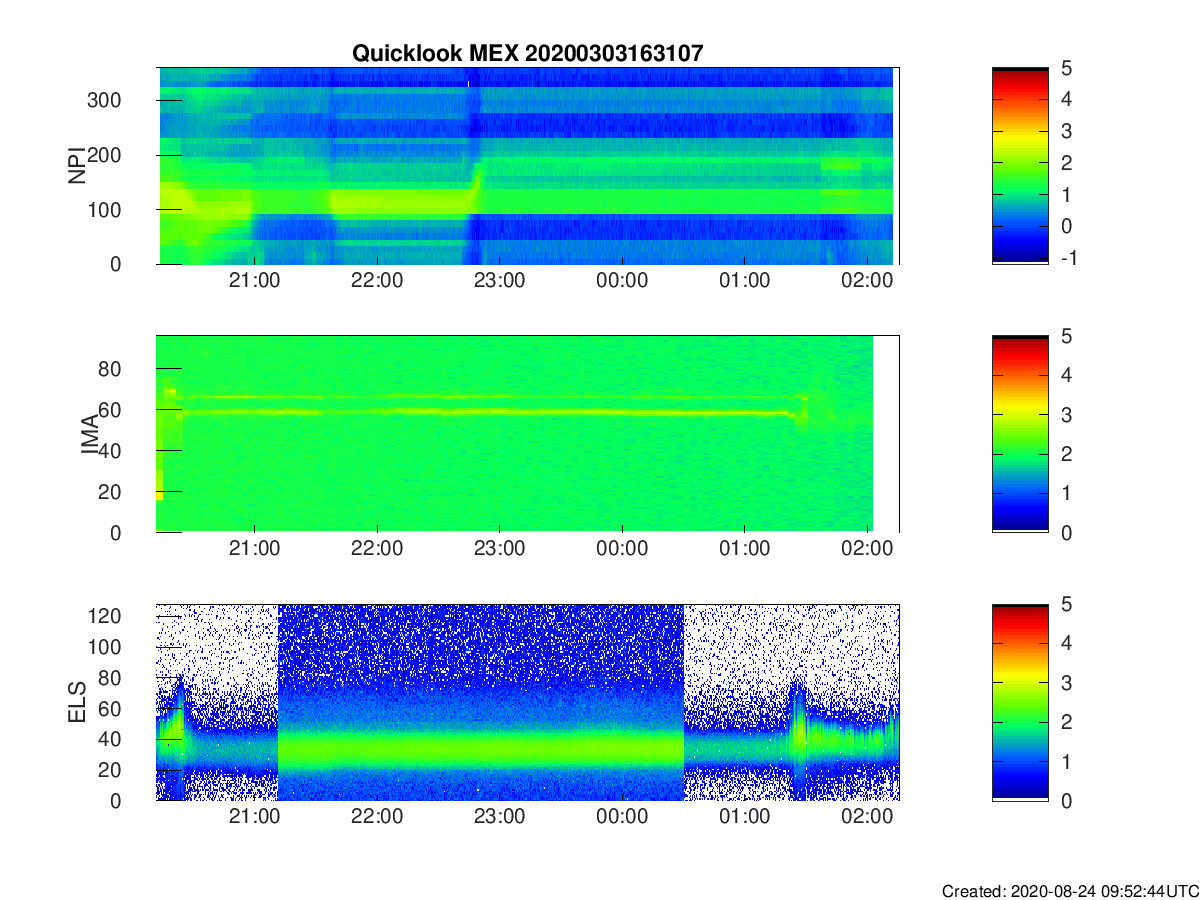Select the IMA y-axis label
The image size is (1200, 900).
(x=90, y=434)
